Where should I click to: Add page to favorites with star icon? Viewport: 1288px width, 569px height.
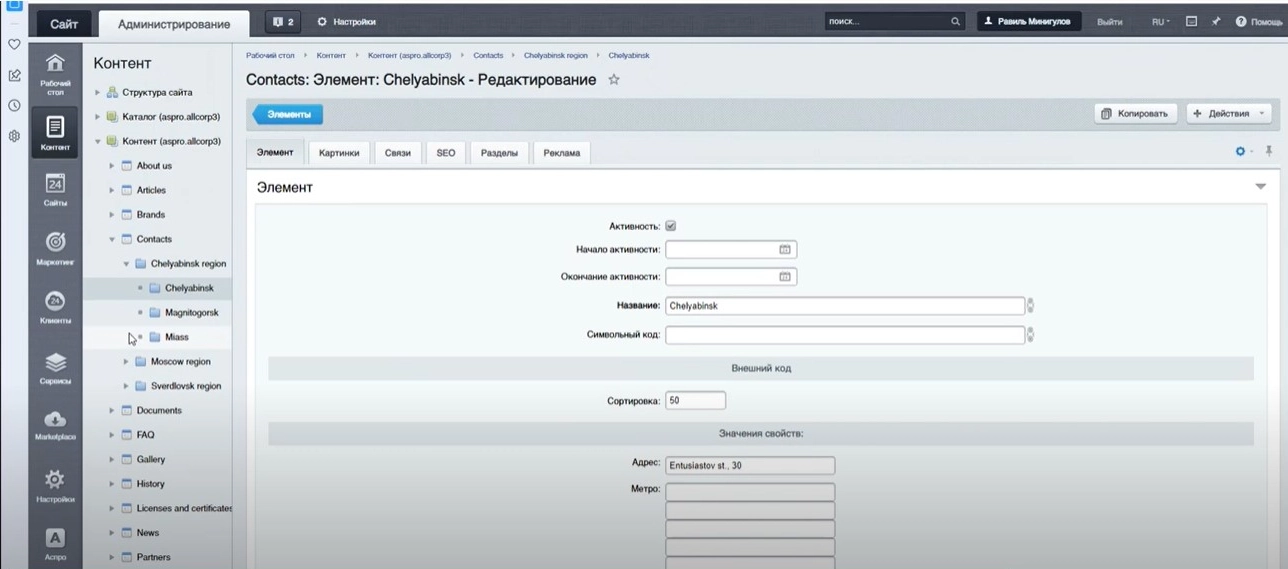(614, 80)
